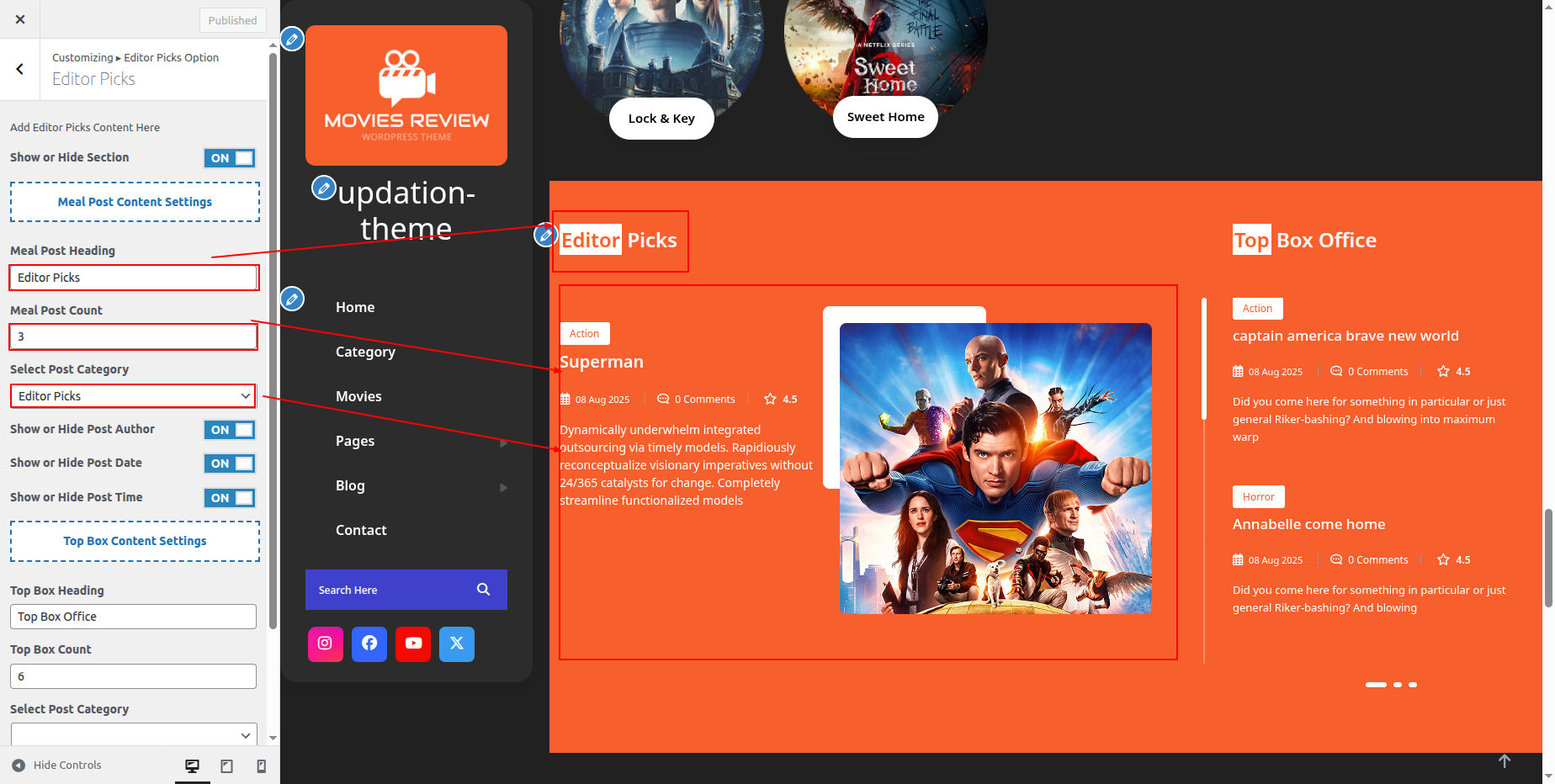Image resolution: width=1555 pixels, height=784 pixels.
Task: Click the Meal Post Count field
Action: 133,336
